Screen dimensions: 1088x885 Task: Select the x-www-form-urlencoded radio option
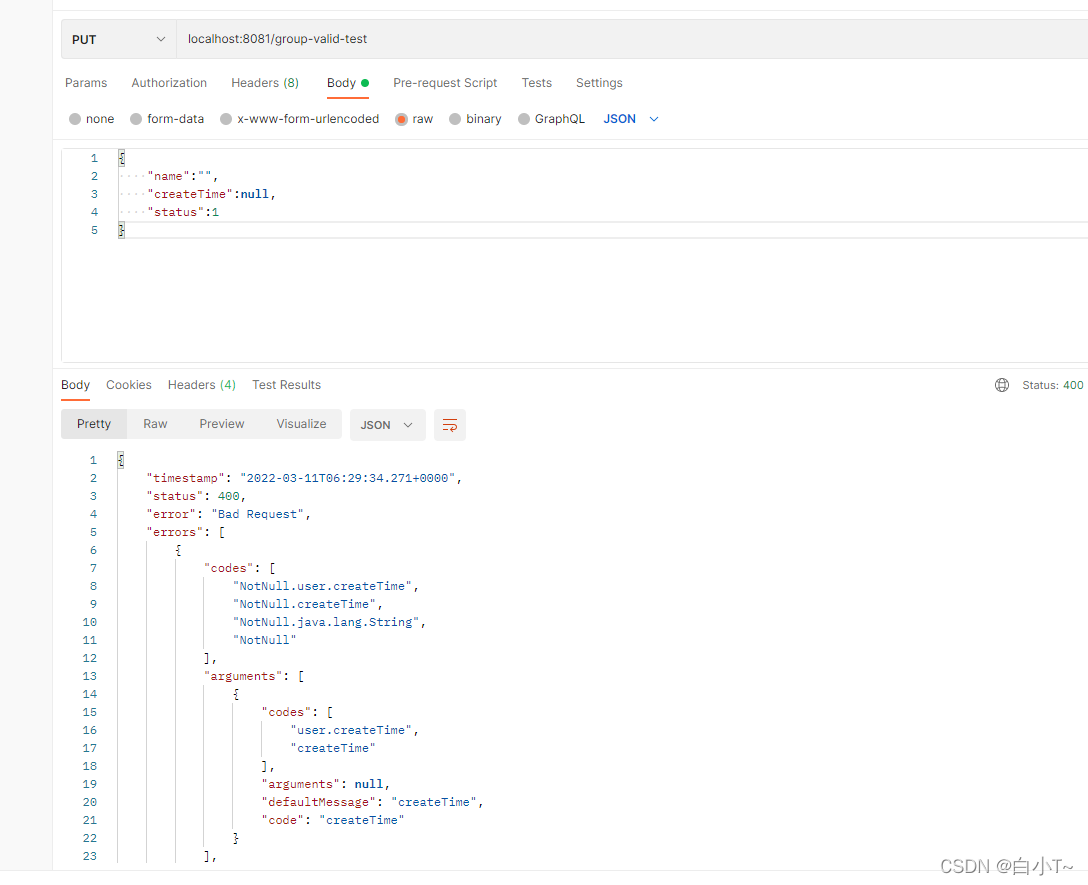[226, 119]
